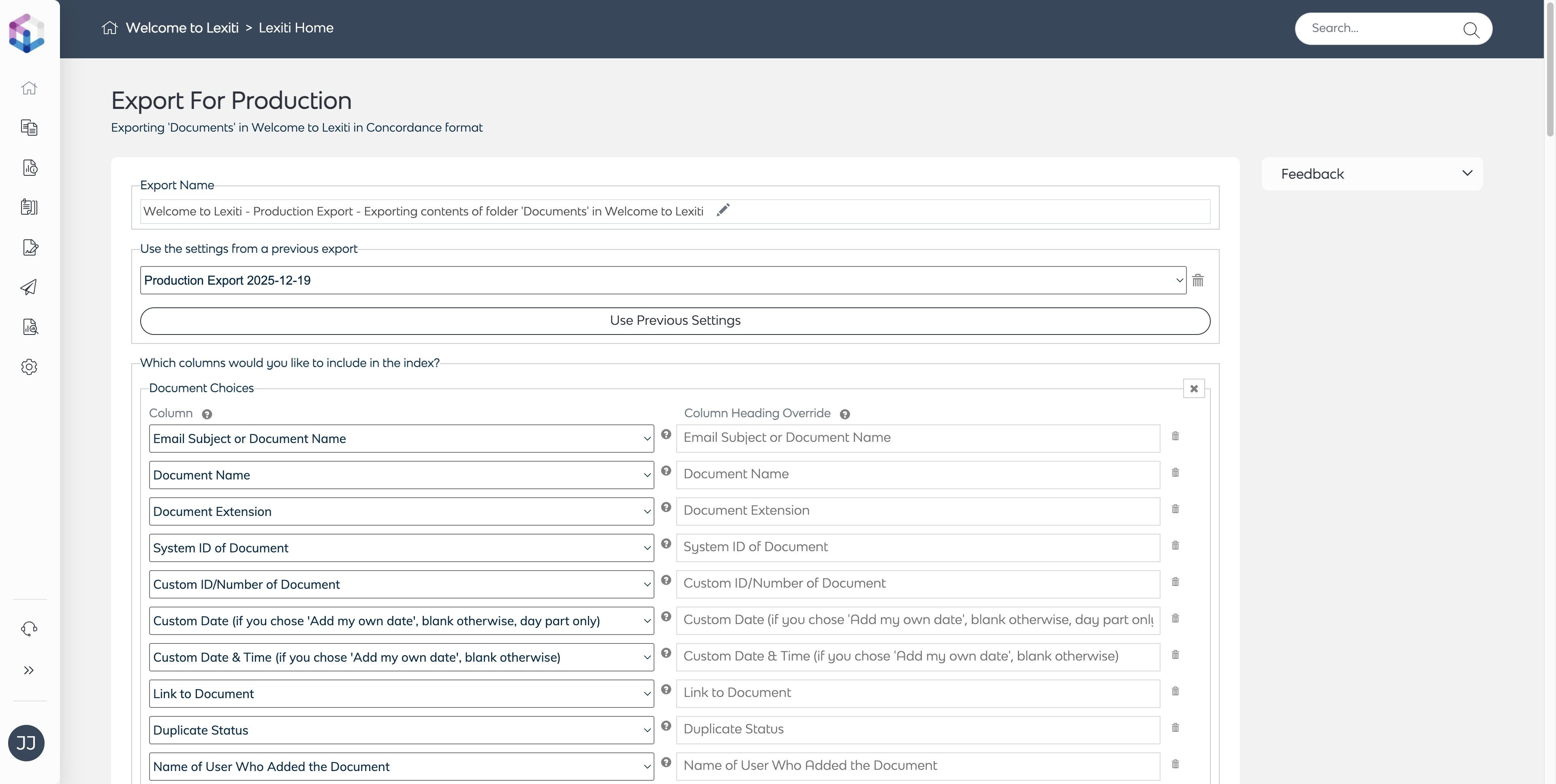Screen dimensions: 1556x784
Task: Click the Lexiti logo icon
Action: 27,33
